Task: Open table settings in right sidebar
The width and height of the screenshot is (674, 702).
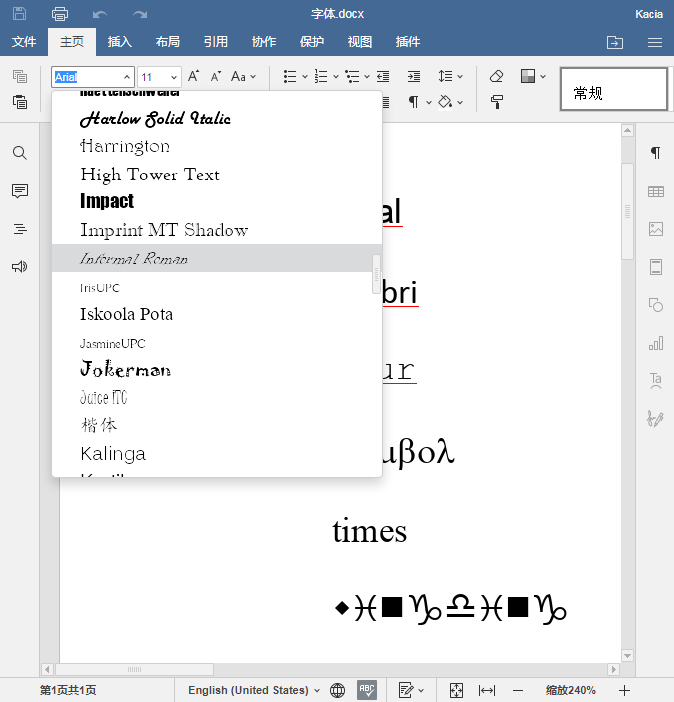Action: [x=656, y=192]
